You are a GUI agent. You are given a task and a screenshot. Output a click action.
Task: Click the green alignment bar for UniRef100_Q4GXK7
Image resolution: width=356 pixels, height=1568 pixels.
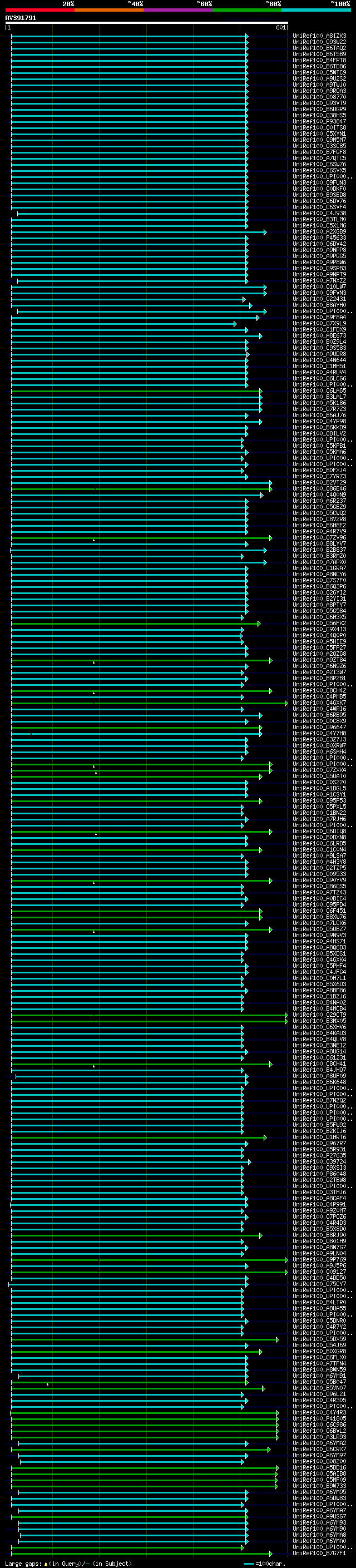click(149, 703)
